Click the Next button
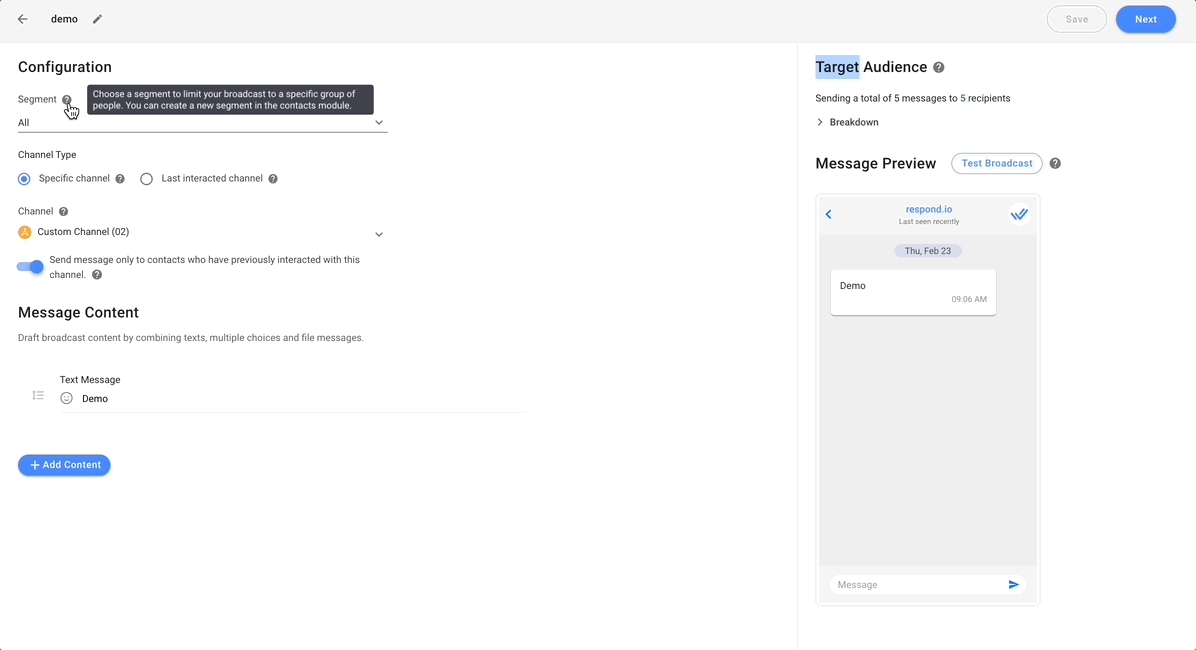 click(1145, 19)
